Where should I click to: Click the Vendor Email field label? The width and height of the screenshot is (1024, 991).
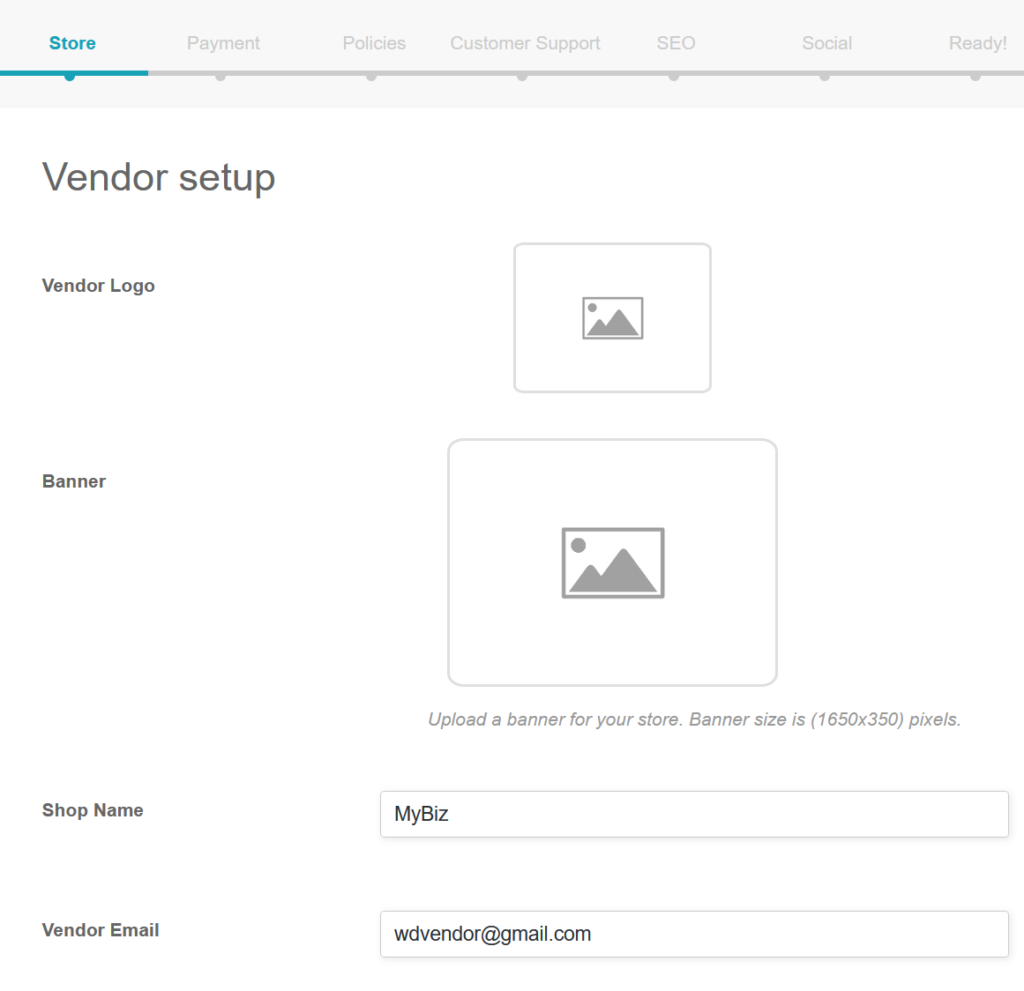100,930
